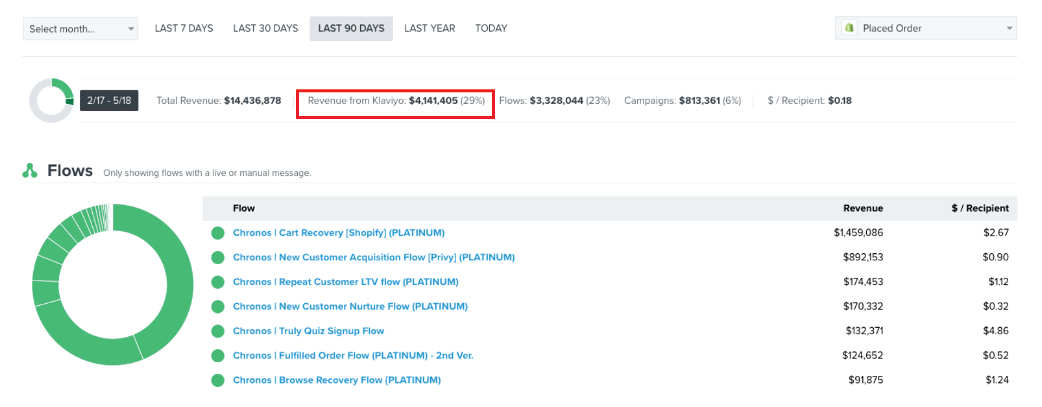Screen dimensions: 1042x407
Task: Switch to Last Year range
Action: click(430, 29)
